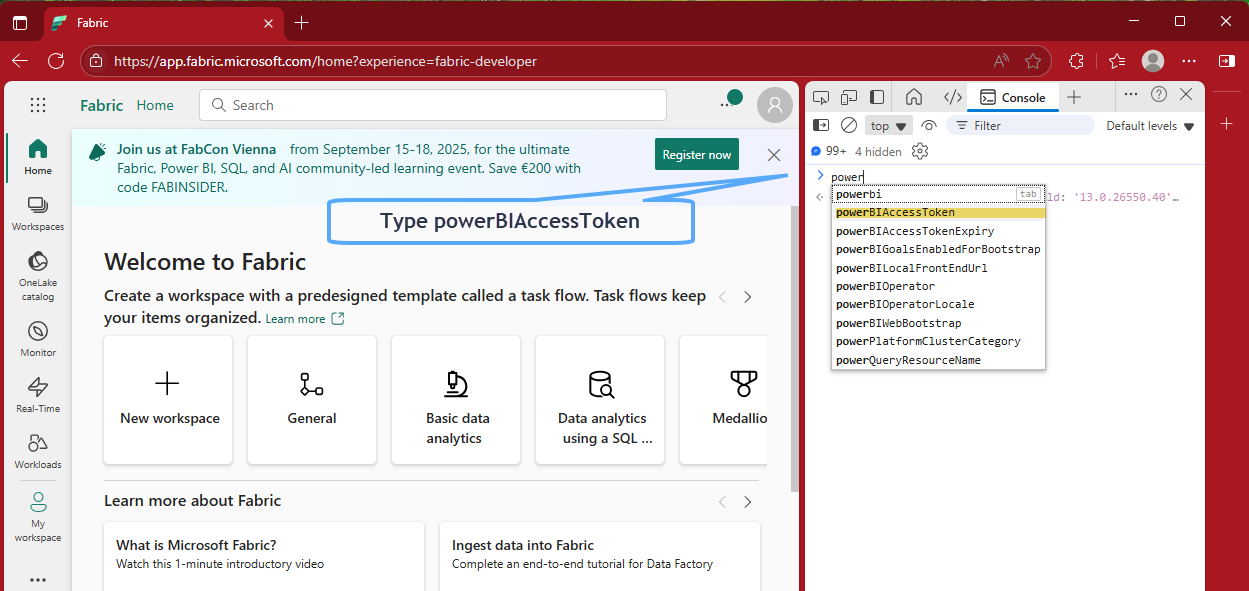The width and height of the screenshot is (1249, 591).
Task: Go back with browser back arrow
Action: tap(20, 61)
